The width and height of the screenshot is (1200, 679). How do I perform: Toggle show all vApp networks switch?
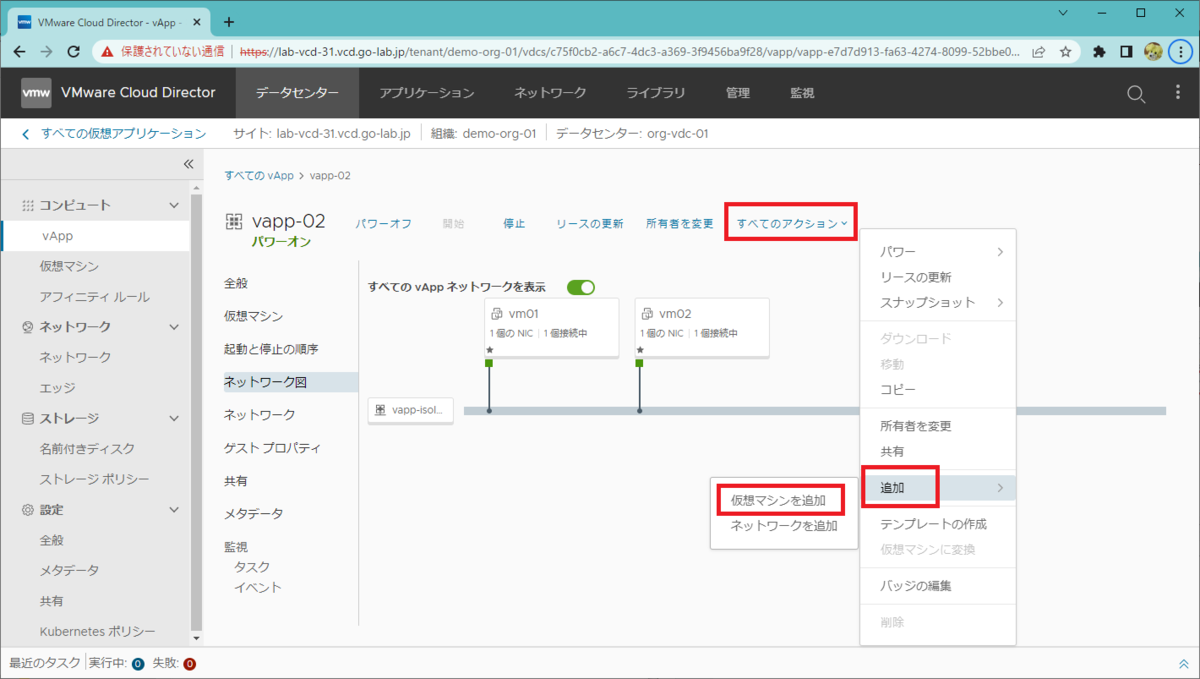coord(581,287)
